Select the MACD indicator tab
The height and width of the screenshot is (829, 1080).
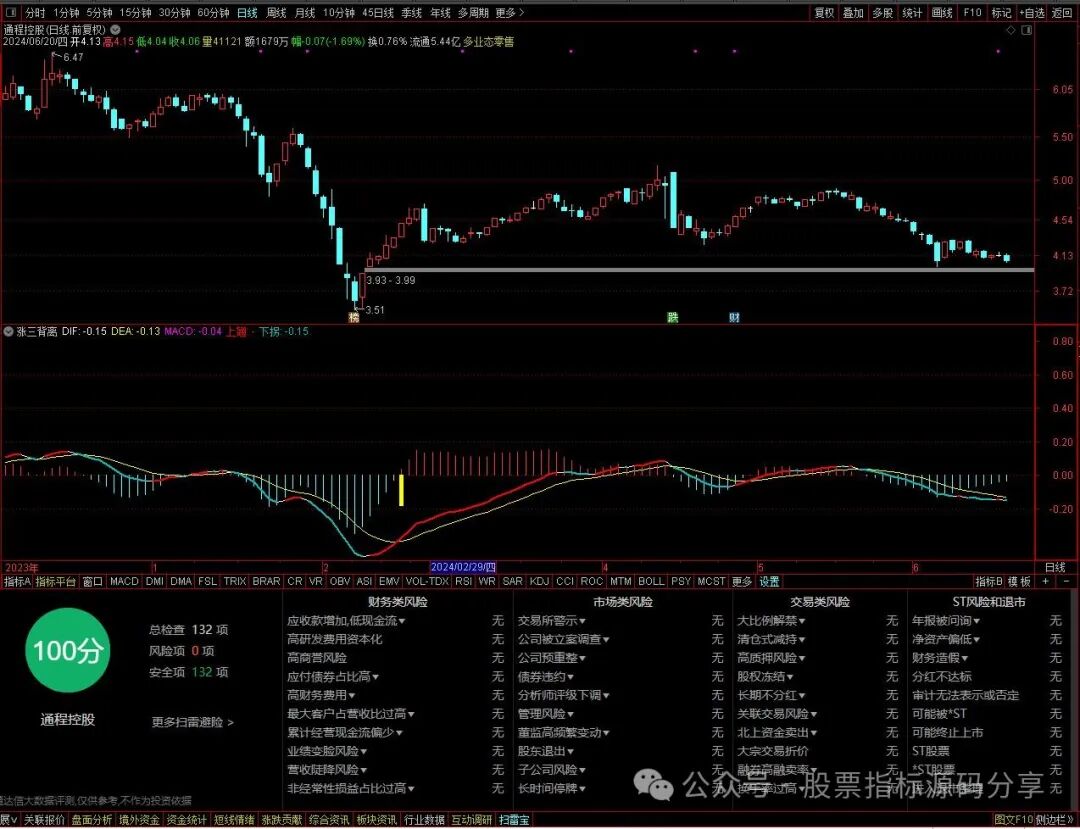pos(124,581)
